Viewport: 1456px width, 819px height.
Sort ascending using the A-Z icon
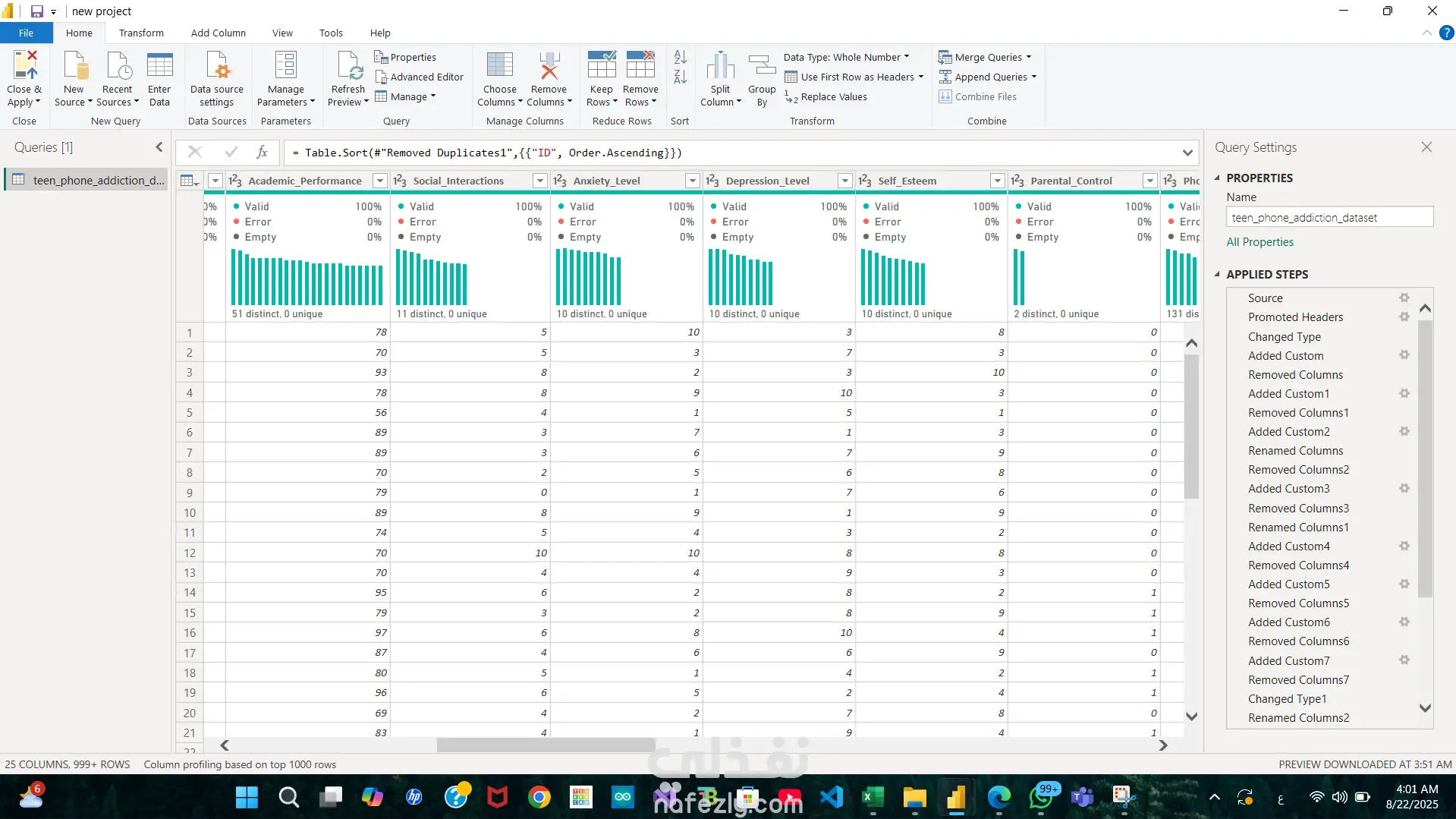click(680, 57)
